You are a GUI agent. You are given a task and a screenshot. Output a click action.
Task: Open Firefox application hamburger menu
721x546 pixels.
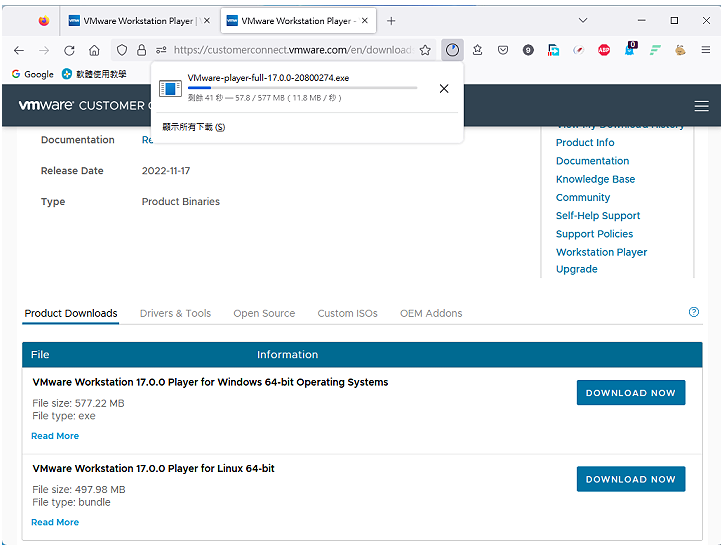coord(706,50)
